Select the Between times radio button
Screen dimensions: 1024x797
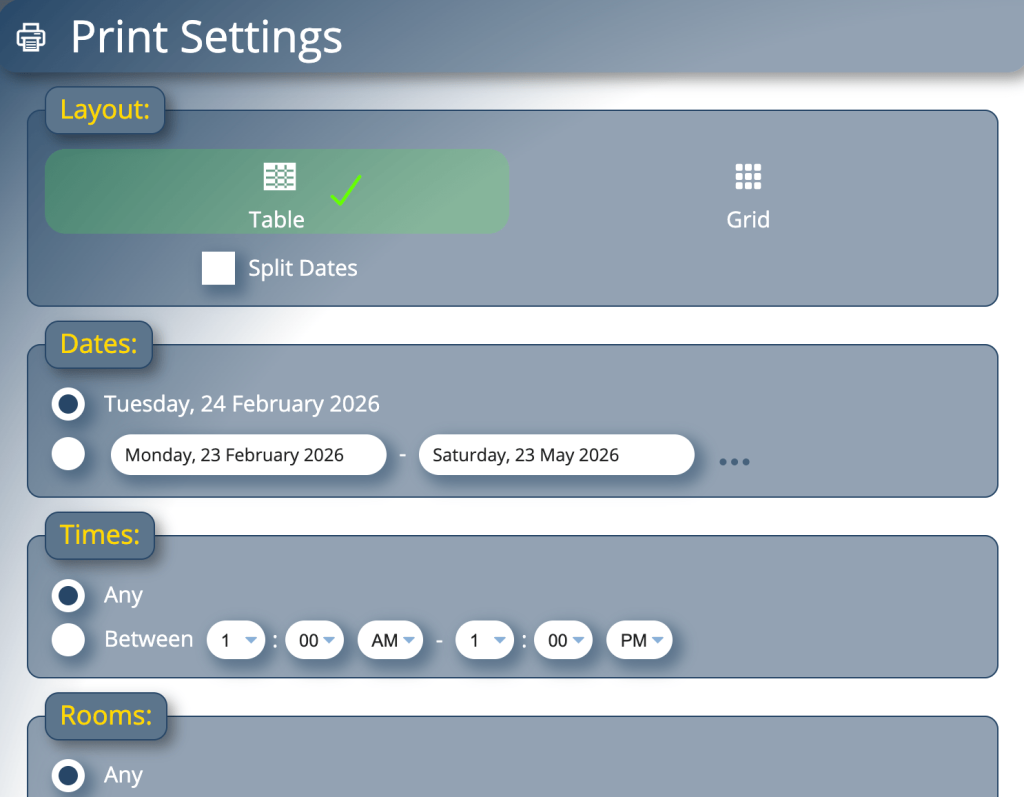pyautogui.click(x=68, y=640)
